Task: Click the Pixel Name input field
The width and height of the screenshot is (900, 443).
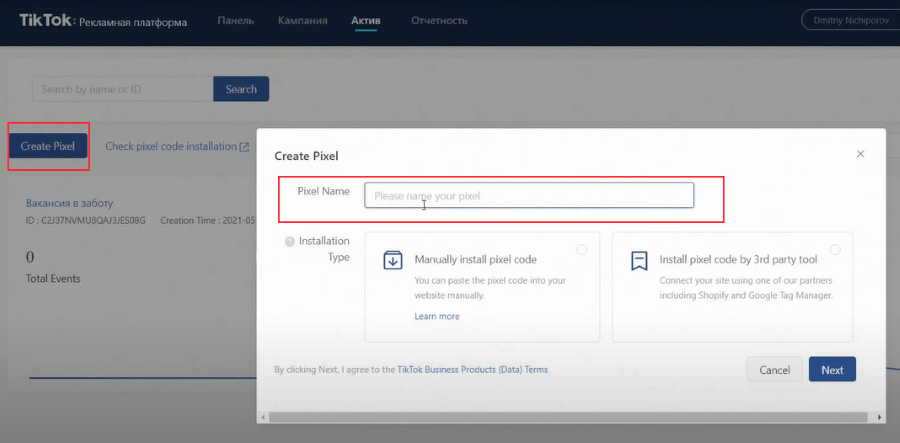Action: click(528, 196)
